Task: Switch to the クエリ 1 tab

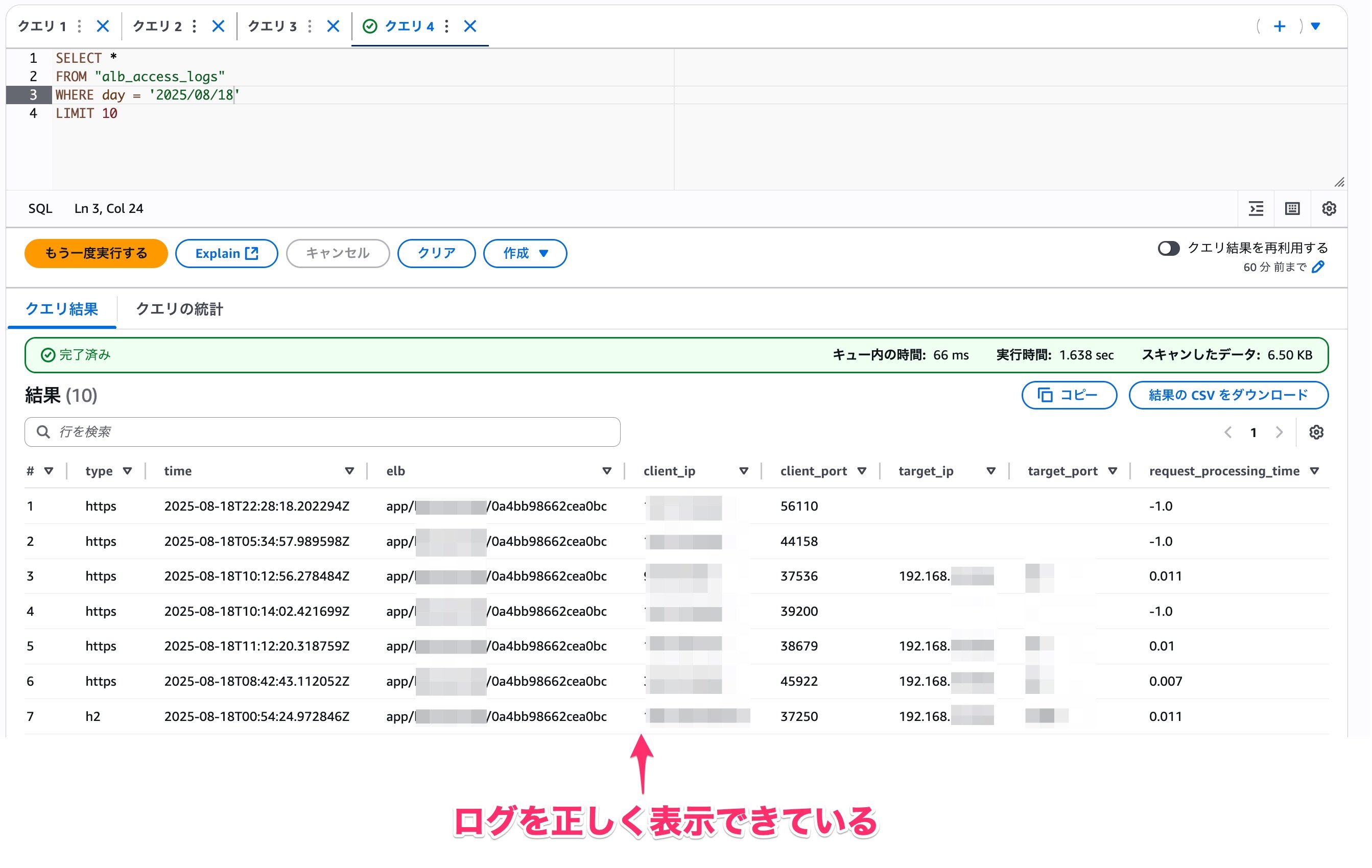Action: tap(42, 26)
